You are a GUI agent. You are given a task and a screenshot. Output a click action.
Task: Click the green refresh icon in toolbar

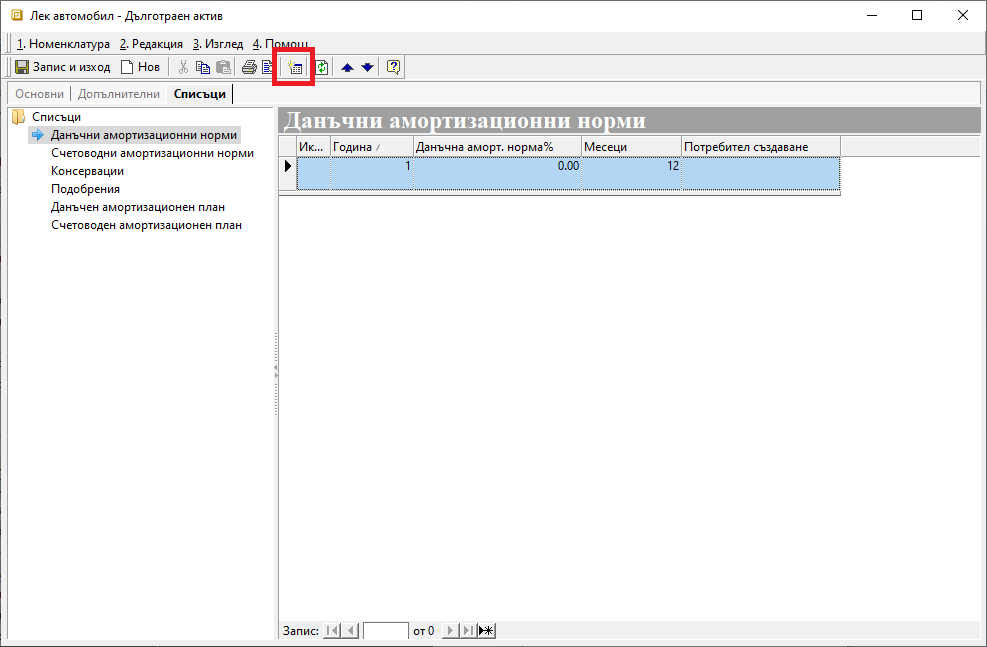point(322,68)
